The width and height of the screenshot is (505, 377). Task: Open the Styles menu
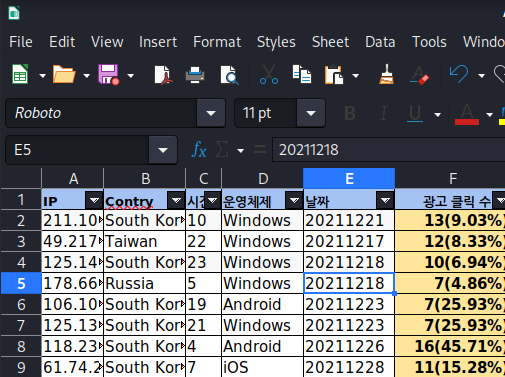tap(276, 42)
